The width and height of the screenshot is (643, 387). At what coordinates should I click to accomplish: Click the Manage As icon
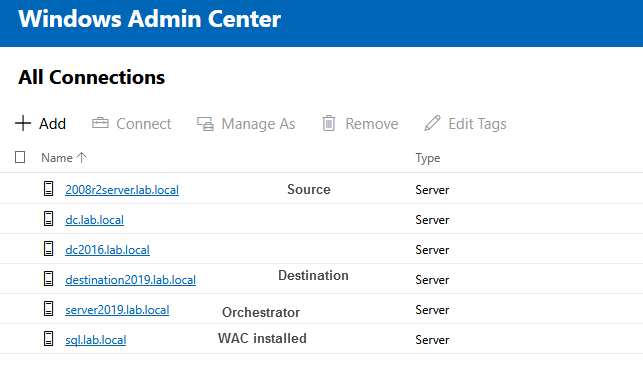point(205,123)
